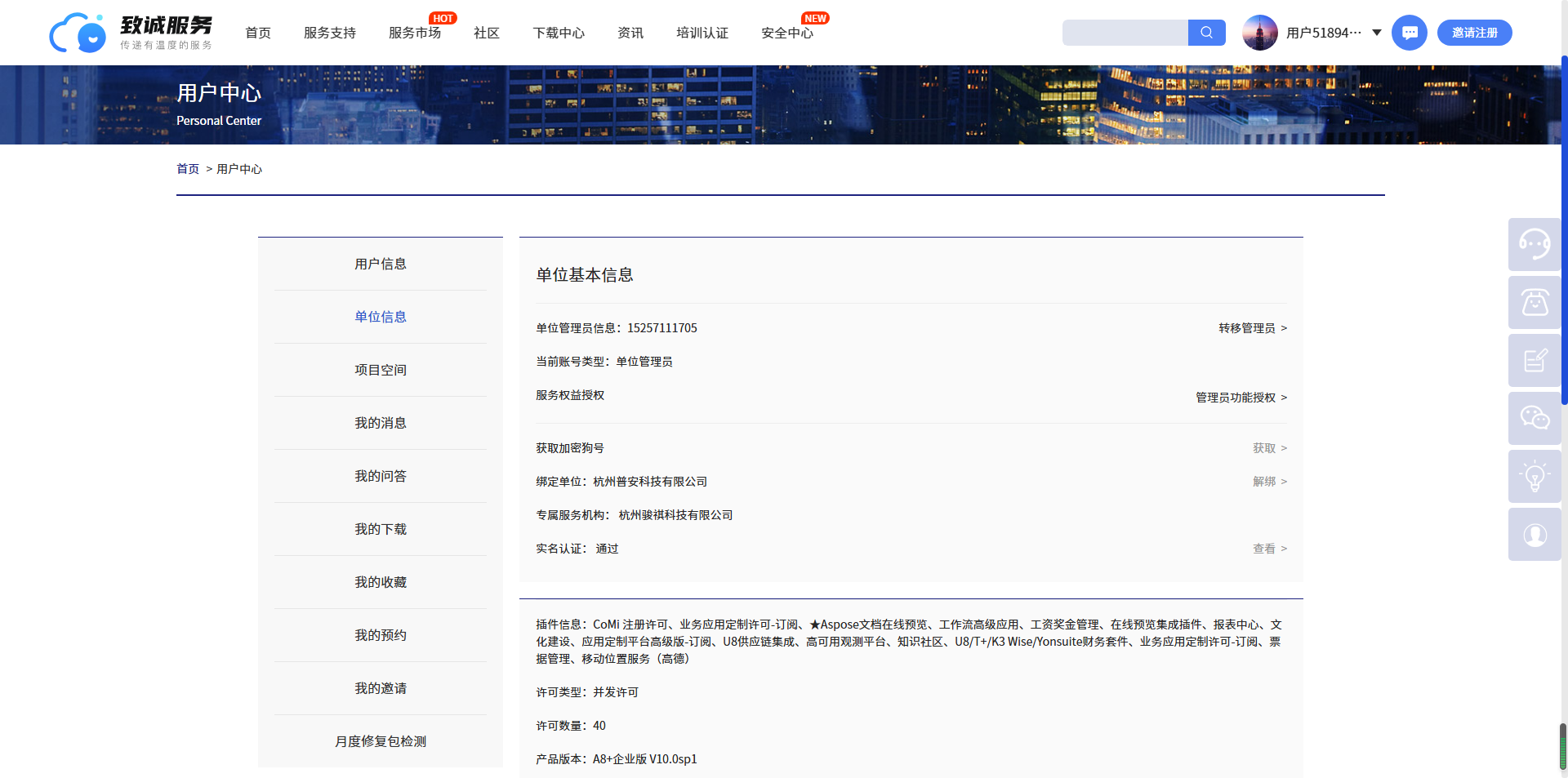1568x778 pixels.
Task: Focus the top search input field
Action: point(1125,33)
